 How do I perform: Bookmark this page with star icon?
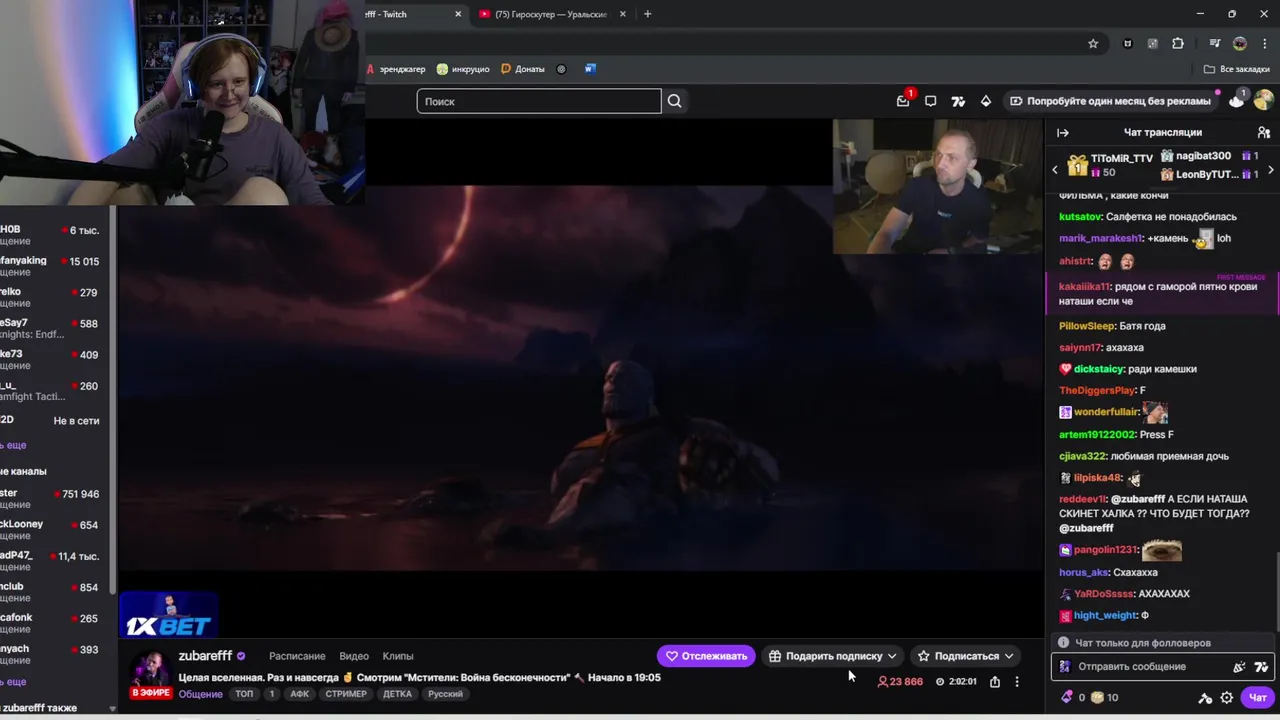(1093, 43)
